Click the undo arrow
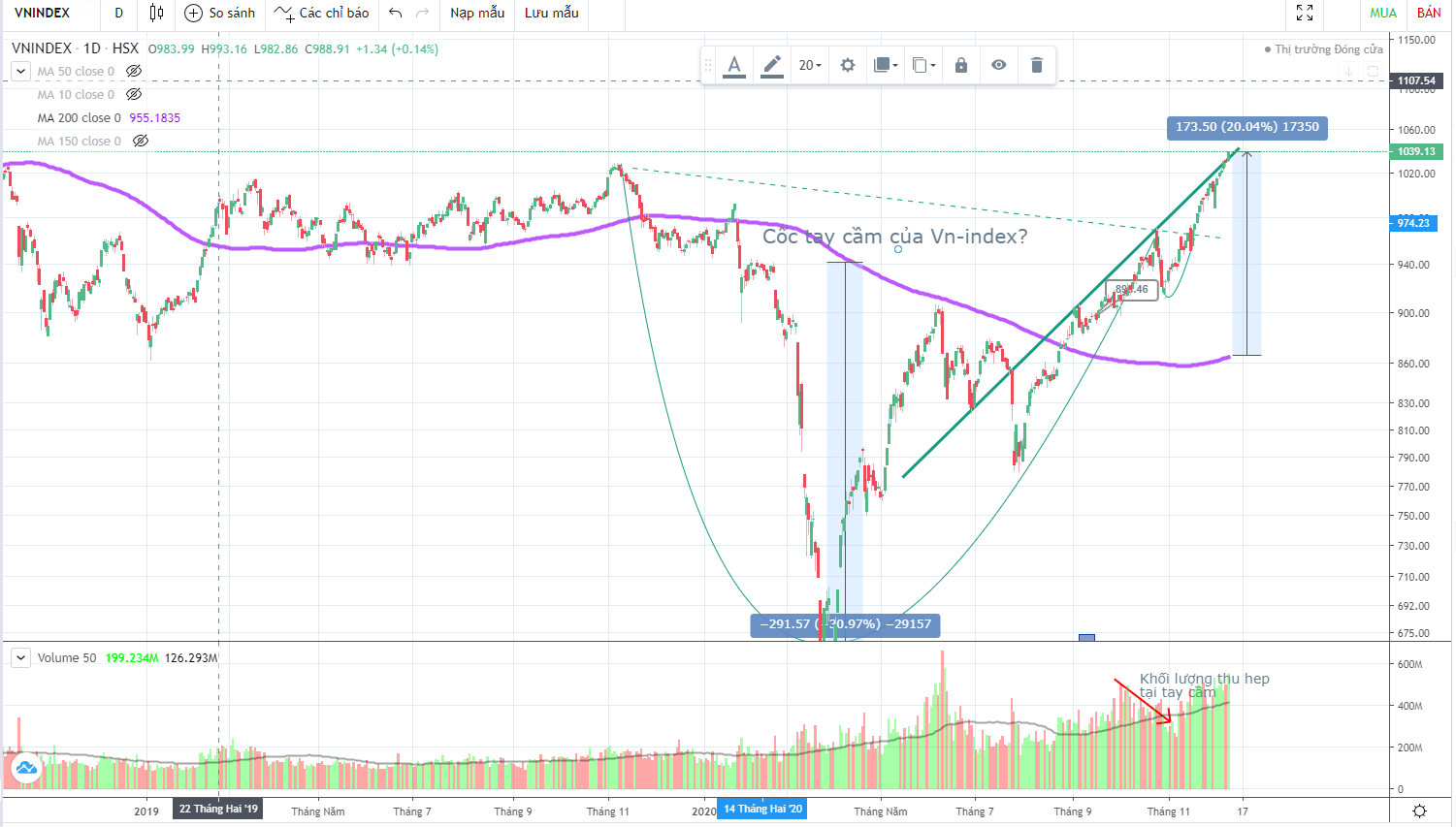Image resolution: width=1456 pixels, height=827 pixels. tap(395, 13)
